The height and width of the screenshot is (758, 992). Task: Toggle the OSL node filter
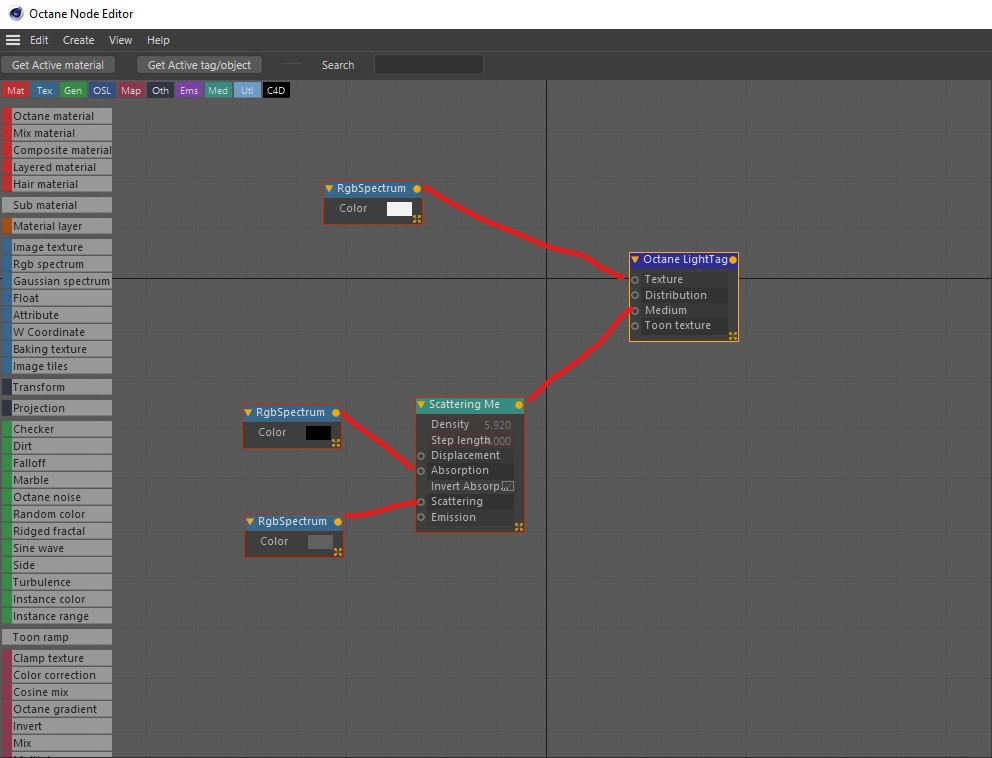[x=102, y=90]
